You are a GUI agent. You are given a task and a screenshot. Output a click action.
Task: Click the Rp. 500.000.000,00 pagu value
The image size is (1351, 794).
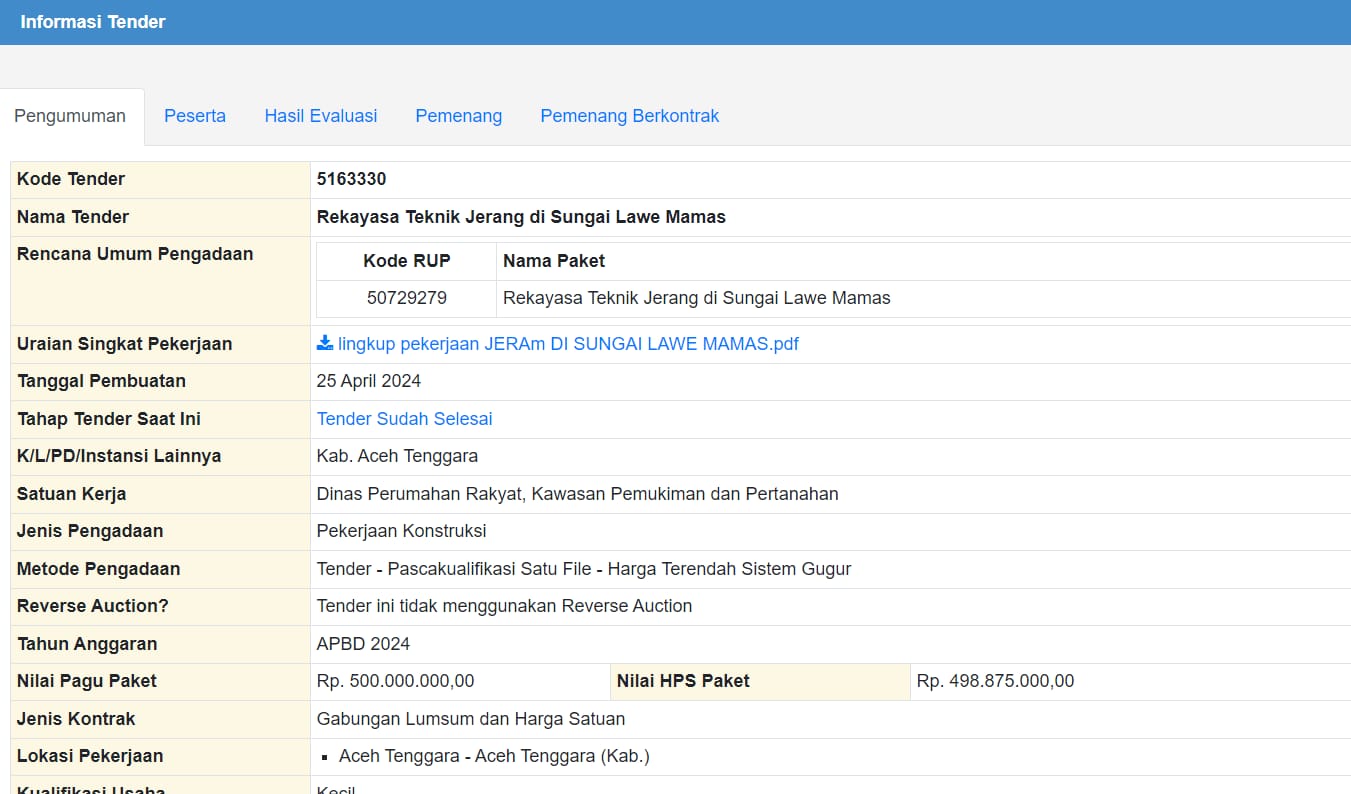pyautogui.click(x=396, y=681)
